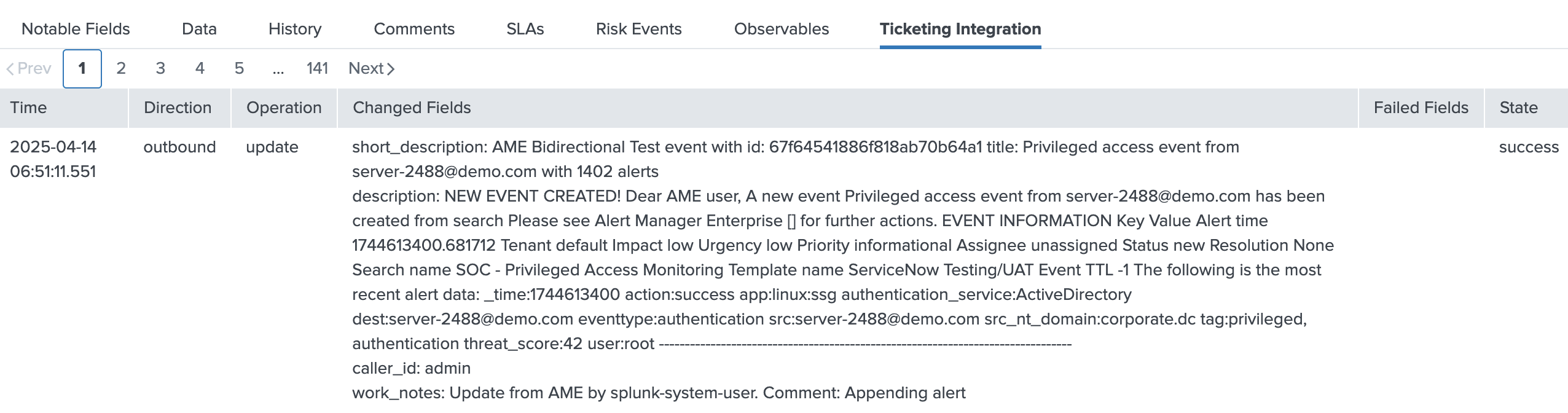The height and width of the screenshot is (413, 1568).
Task: Click the pagination ellipsis
Action: [278, 68]
